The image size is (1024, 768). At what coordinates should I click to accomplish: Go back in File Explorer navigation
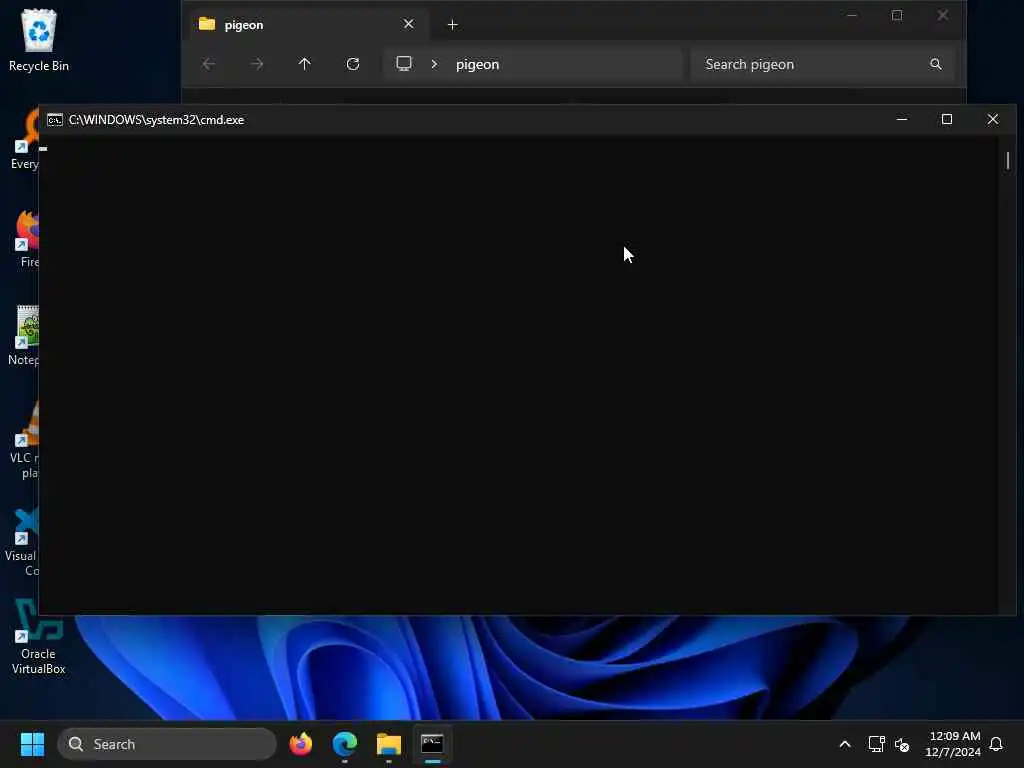coord(208,64)
